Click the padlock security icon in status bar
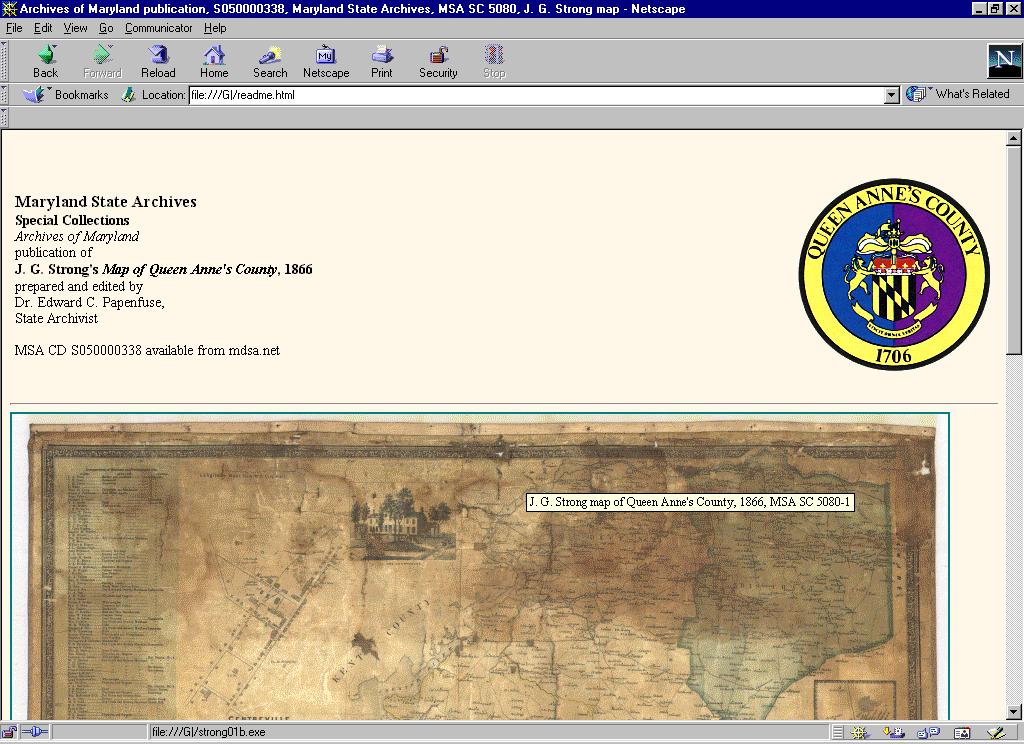 (11, 732)
